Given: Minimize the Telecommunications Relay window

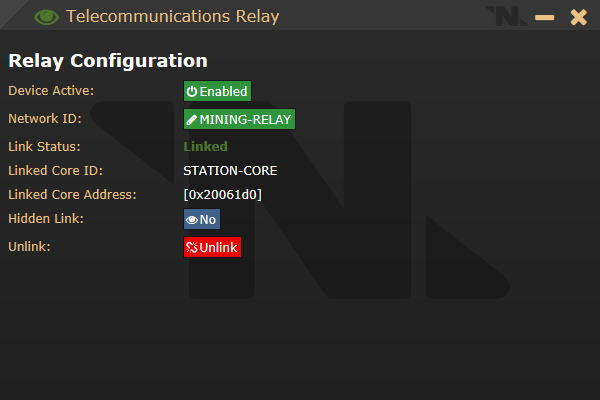Looking at the screenshot, I should point(545,17).
